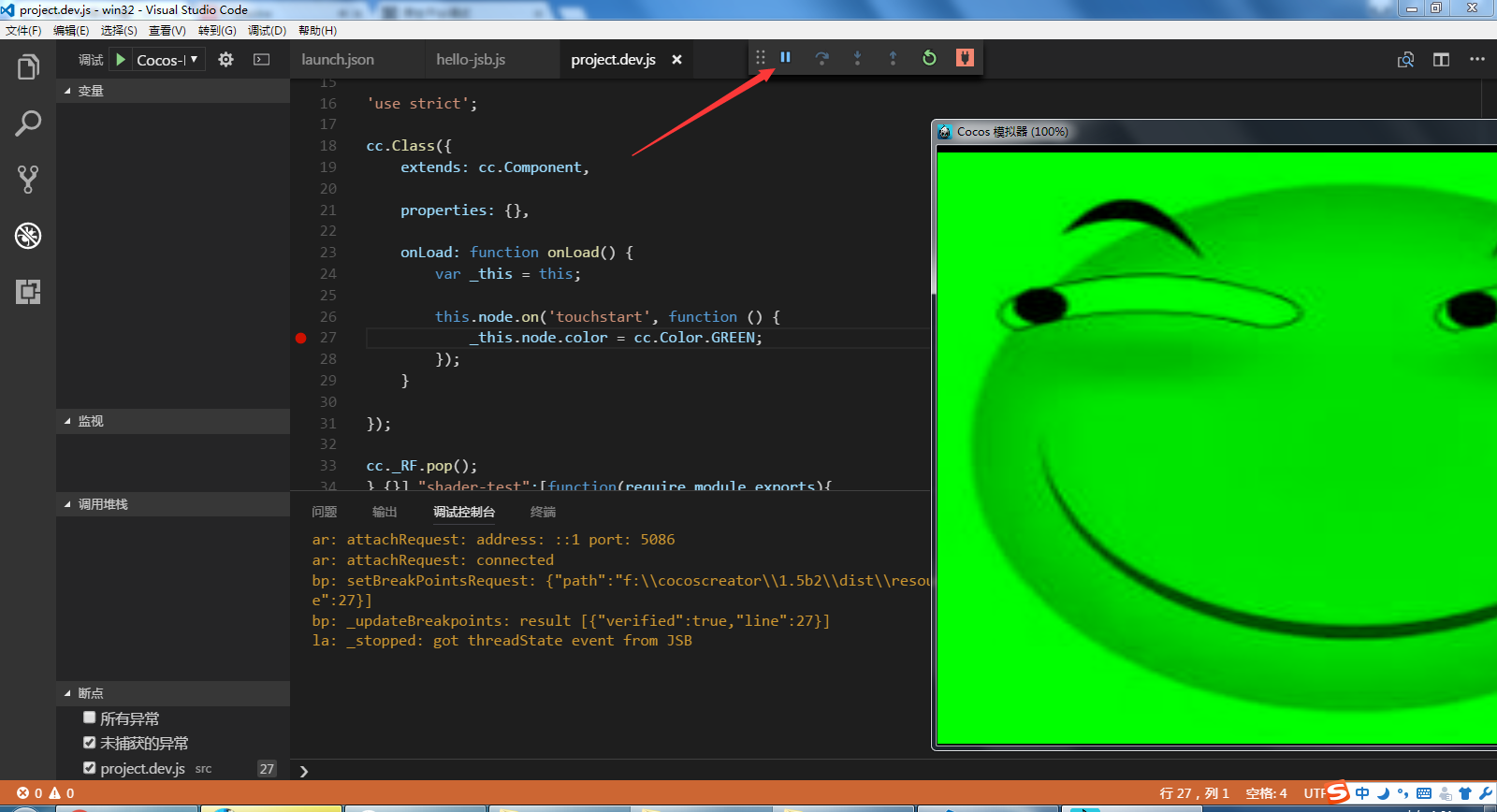Open the IME toolbox wrench icon
The image size is (1497, 812).
click(x=1486, y=793)
